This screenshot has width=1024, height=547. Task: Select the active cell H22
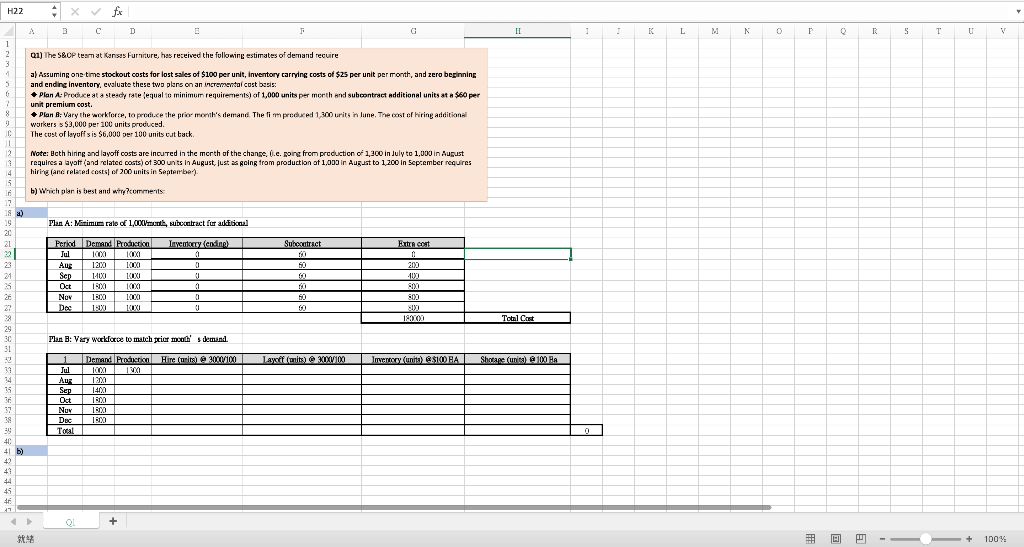[517, 254]
